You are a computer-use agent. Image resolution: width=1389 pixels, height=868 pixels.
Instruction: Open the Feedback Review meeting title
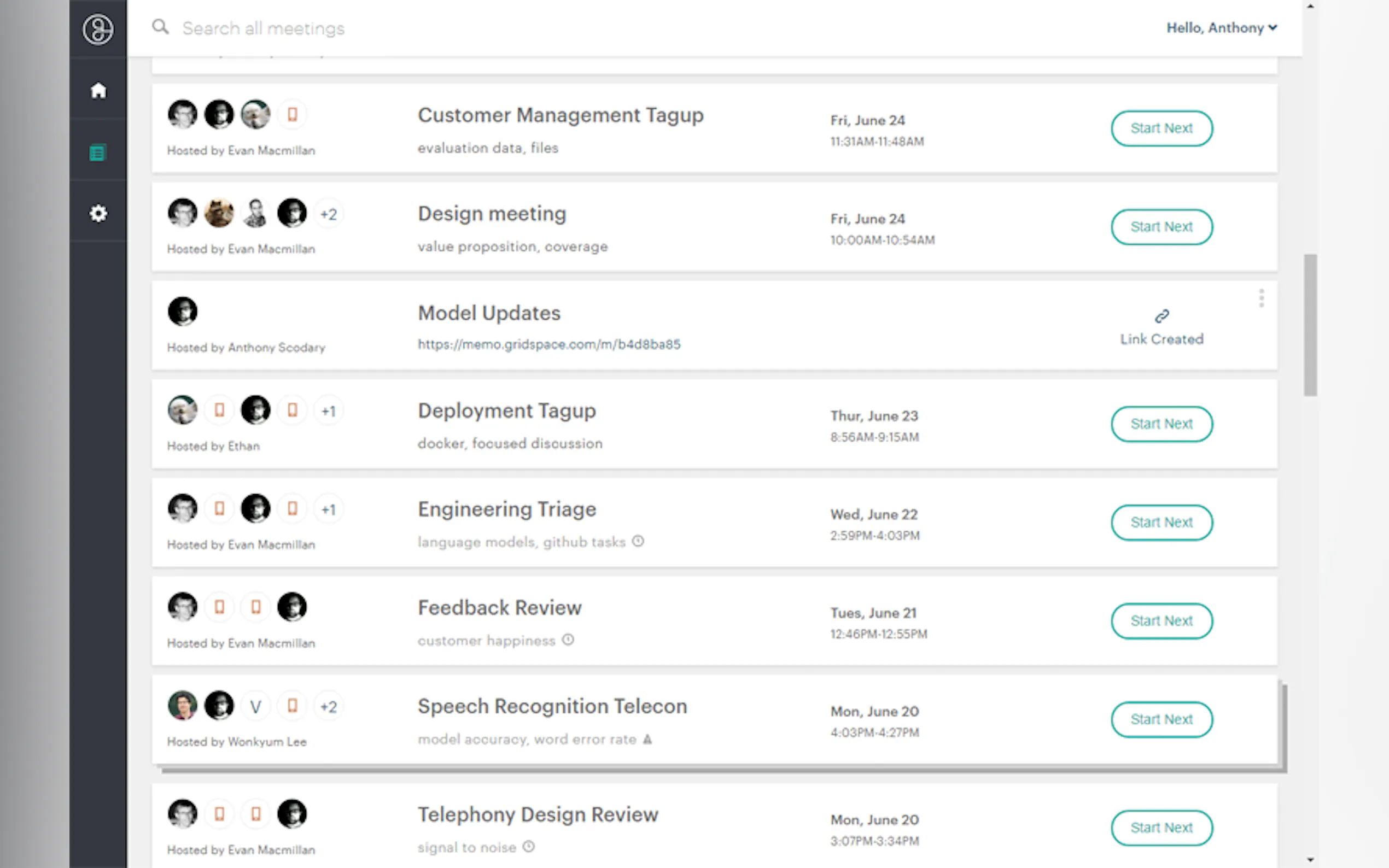coord(499,607)
